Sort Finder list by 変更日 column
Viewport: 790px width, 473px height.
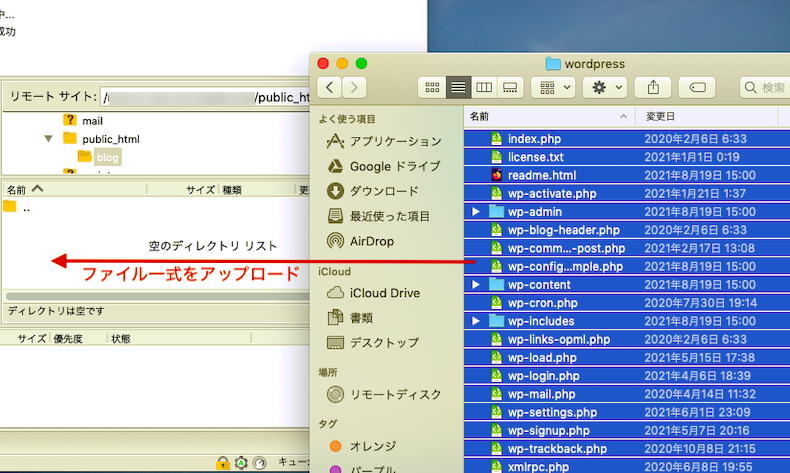coord(708,117)
